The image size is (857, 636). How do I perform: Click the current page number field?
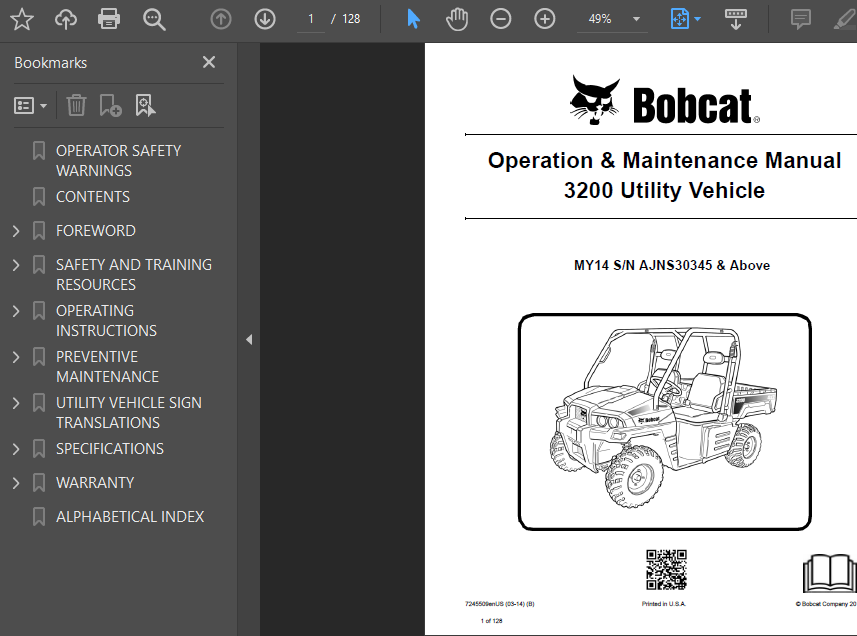click(x=310, y=19)
